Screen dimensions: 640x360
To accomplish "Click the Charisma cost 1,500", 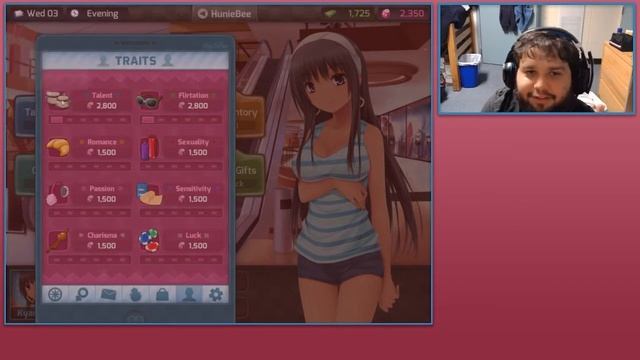I will click(102, 245).
